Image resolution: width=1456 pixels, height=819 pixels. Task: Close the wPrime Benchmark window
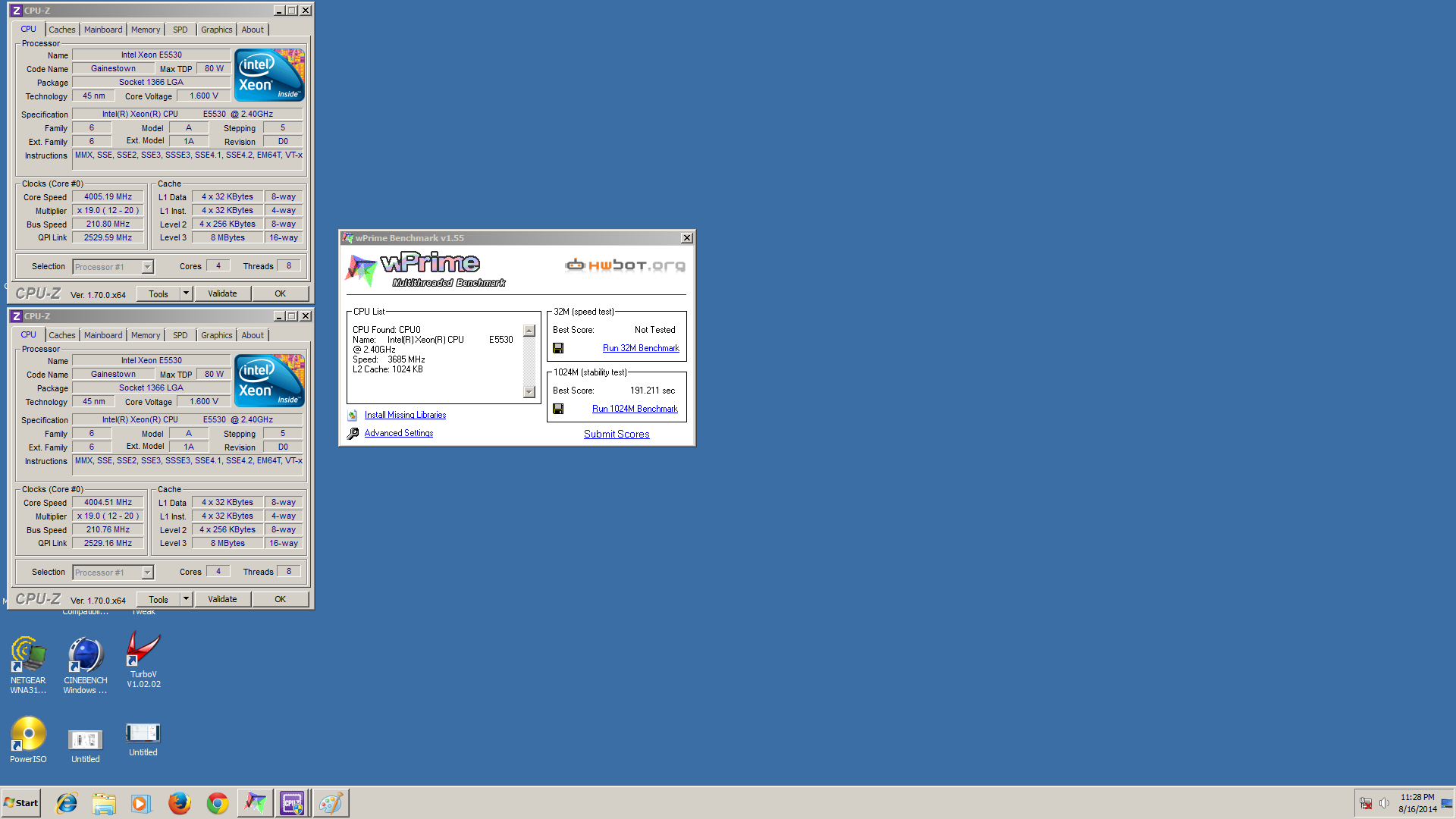(x=687, y=238)
